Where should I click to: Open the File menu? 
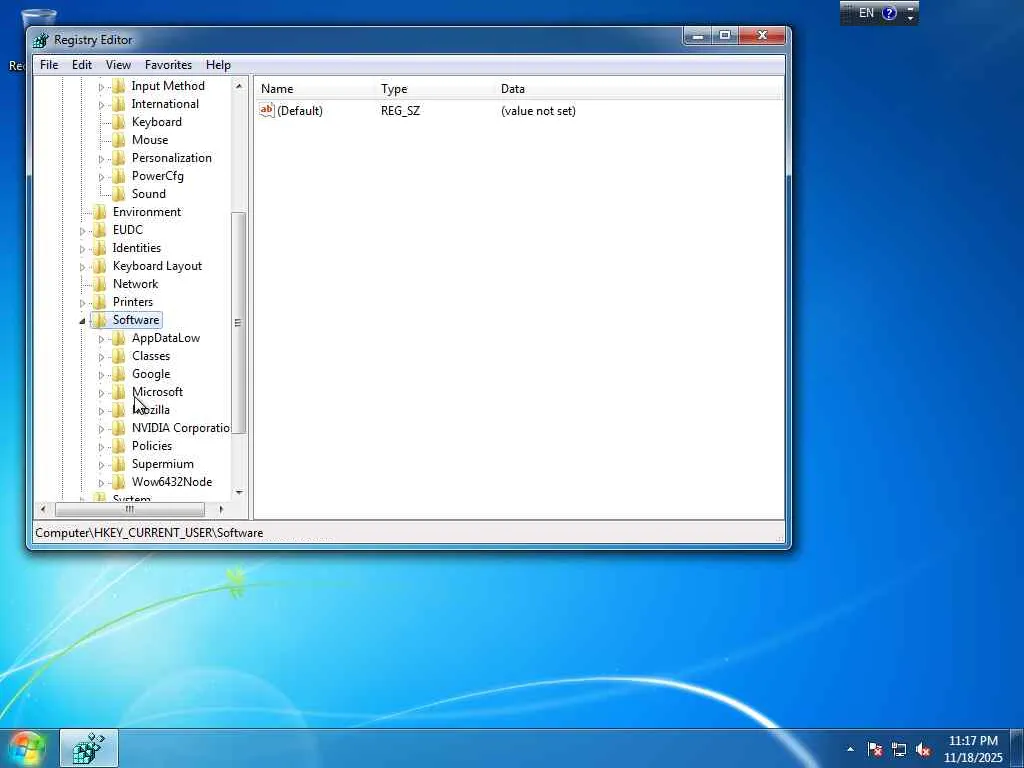(x=49, y=65)
